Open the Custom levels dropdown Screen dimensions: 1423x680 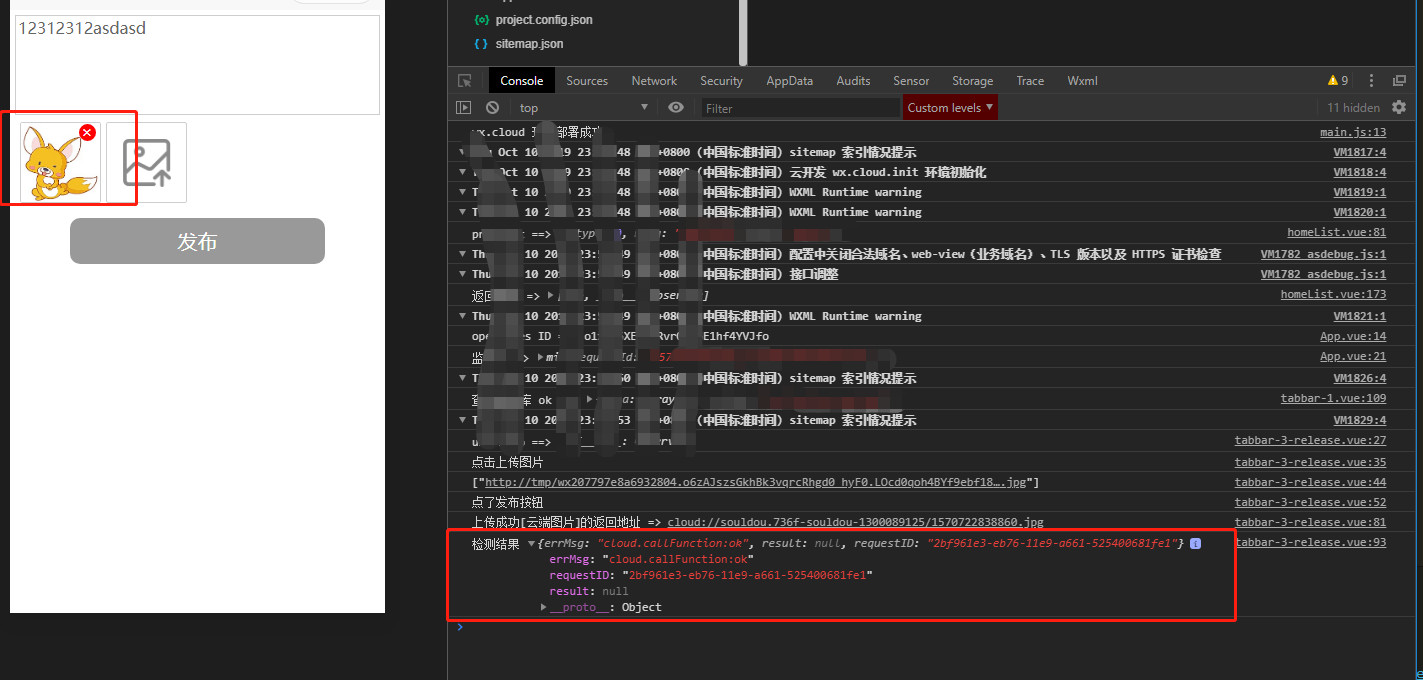coord(950,108)
